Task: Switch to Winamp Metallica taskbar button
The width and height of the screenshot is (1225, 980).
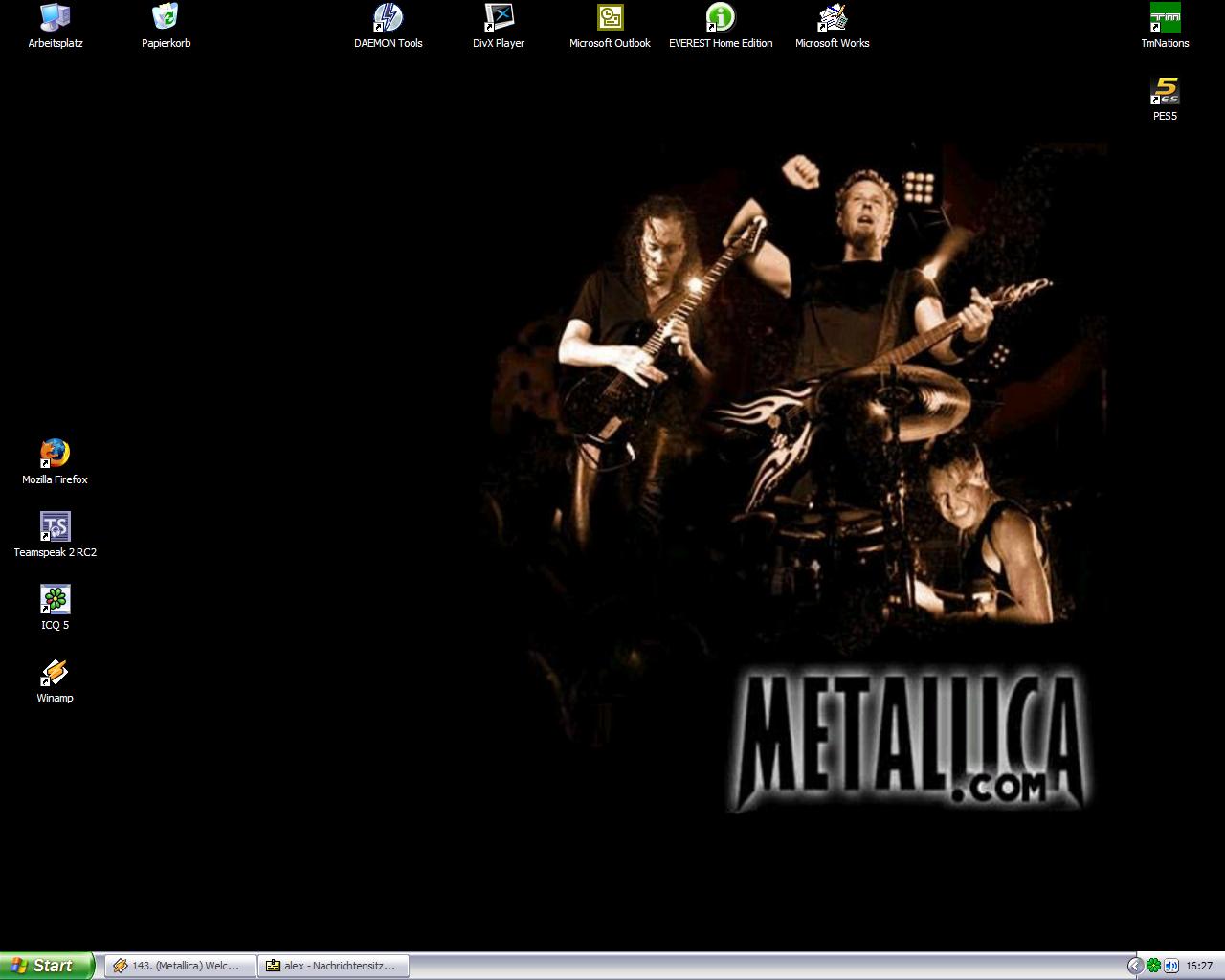Action: click(180, 966)
